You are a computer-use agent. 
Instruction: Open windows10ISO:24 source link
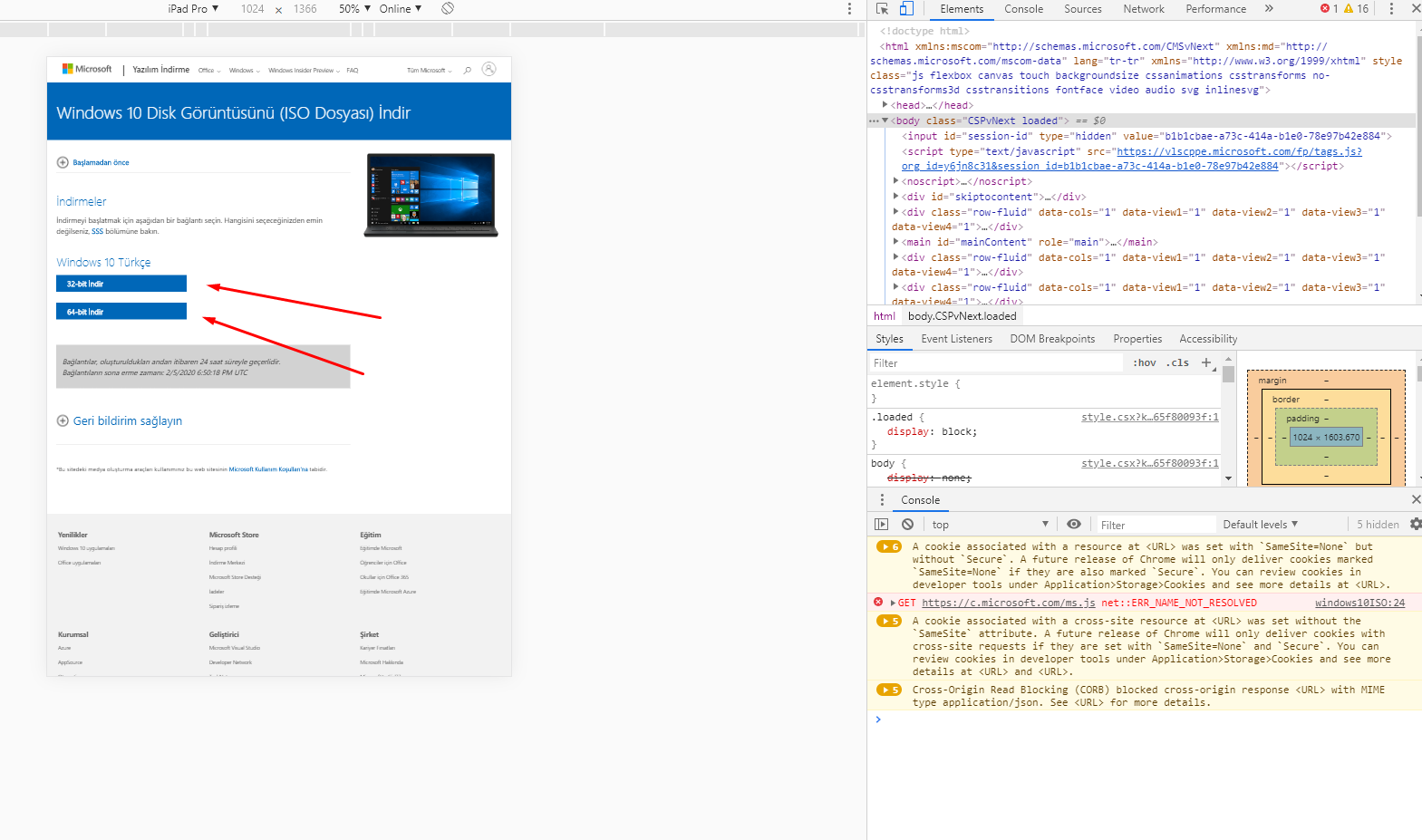[1359, 603]
